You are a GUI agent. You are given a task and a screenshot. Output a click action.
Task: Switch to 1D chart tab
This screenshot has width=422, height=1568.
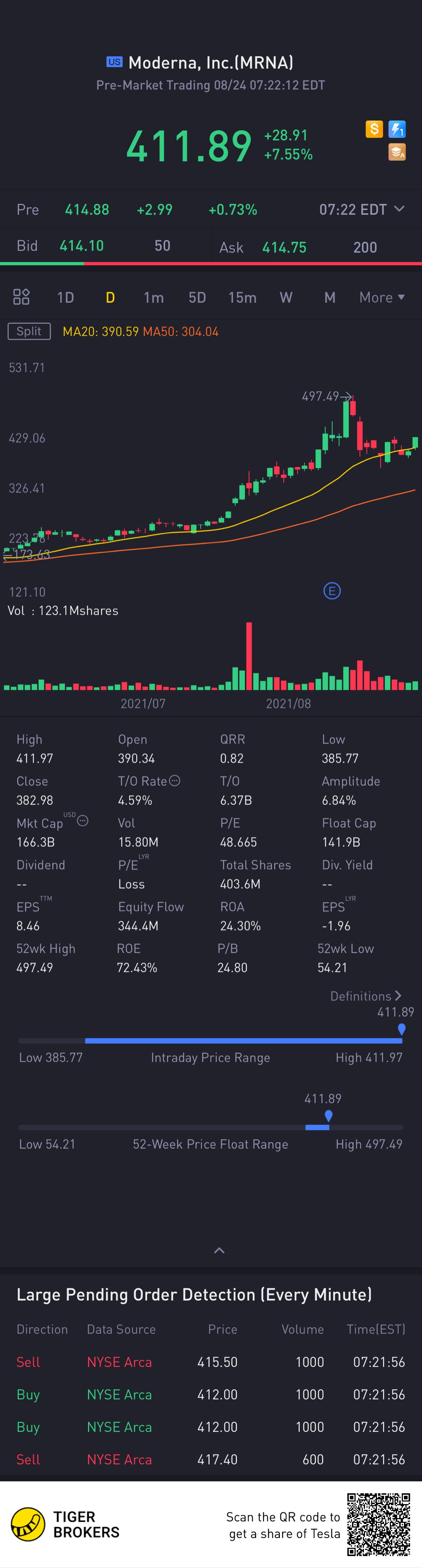point(66,298)
